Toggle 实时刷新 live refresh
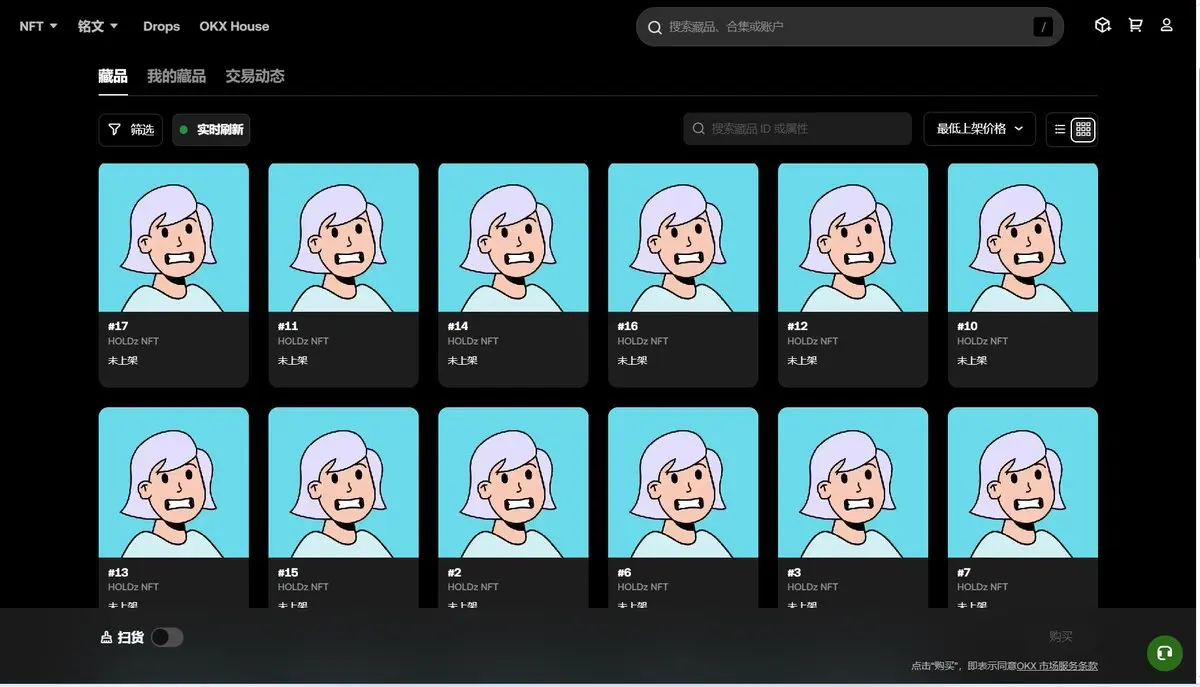Image resolution: width=1200 pixels, height=687 pixels. coord(211,129)
